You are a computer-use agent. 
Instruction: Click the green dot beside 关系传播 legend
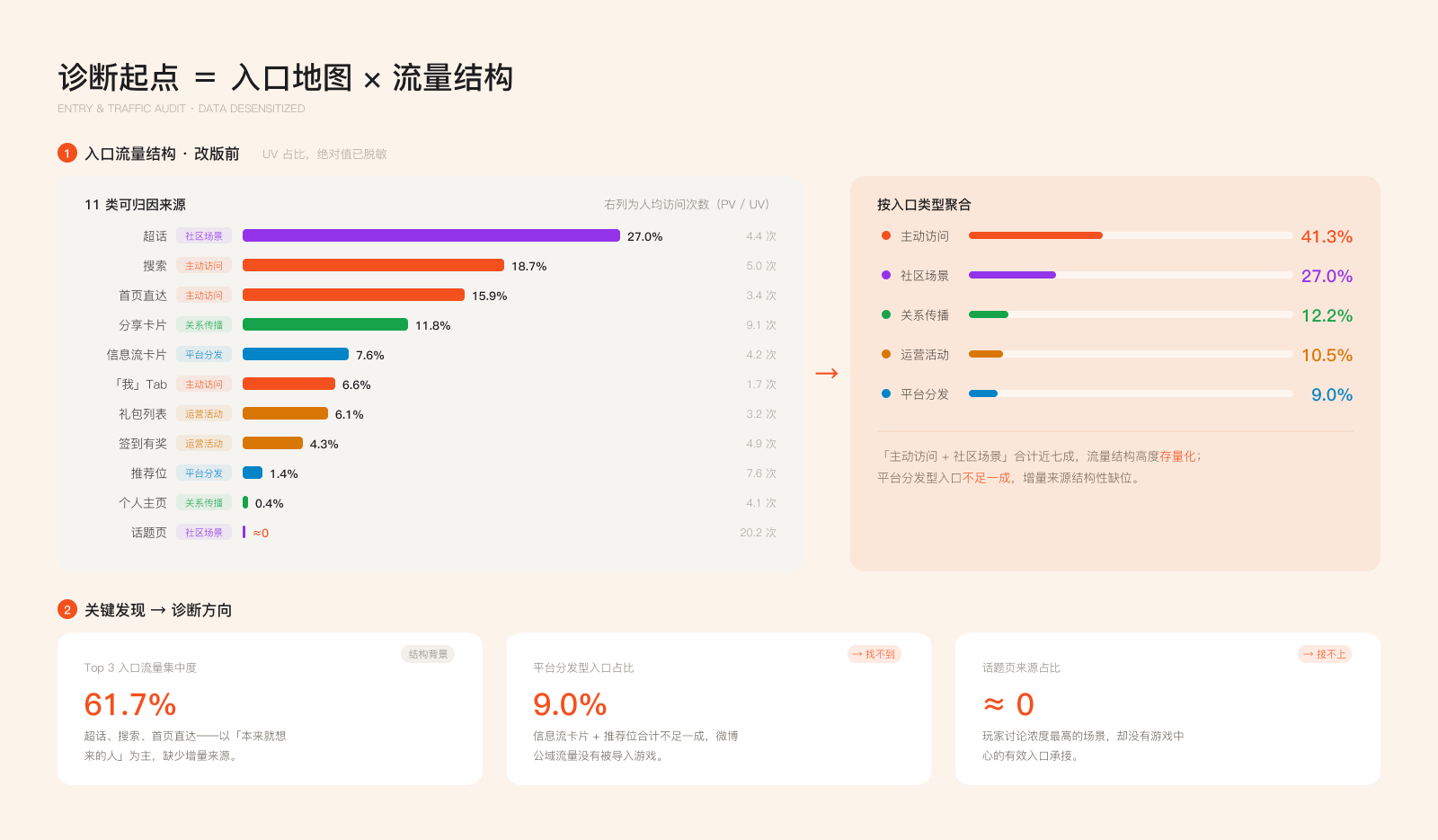coord(886,314)
